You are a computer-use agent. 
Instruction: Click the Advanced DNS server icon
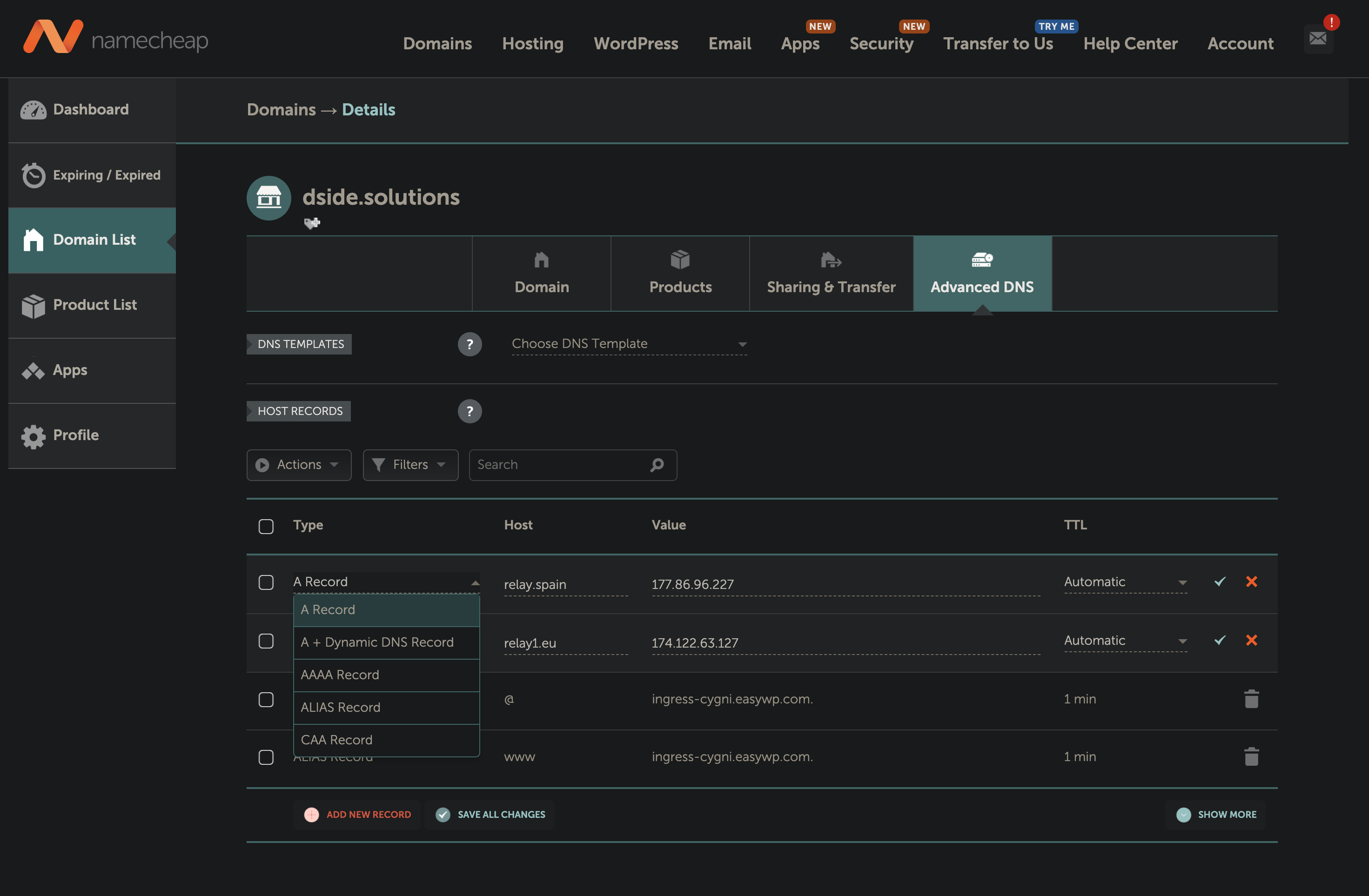pyautogui.click(x=982, y=260)
